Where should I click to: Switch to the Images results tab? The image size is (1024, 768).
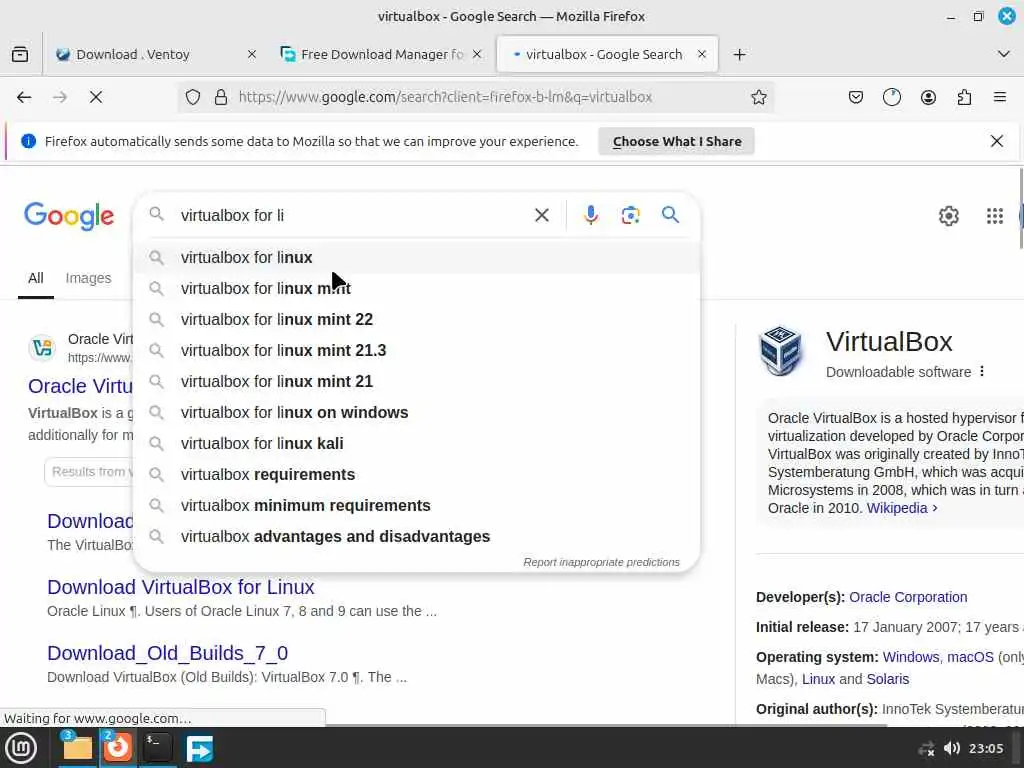[x=88, y=279]
